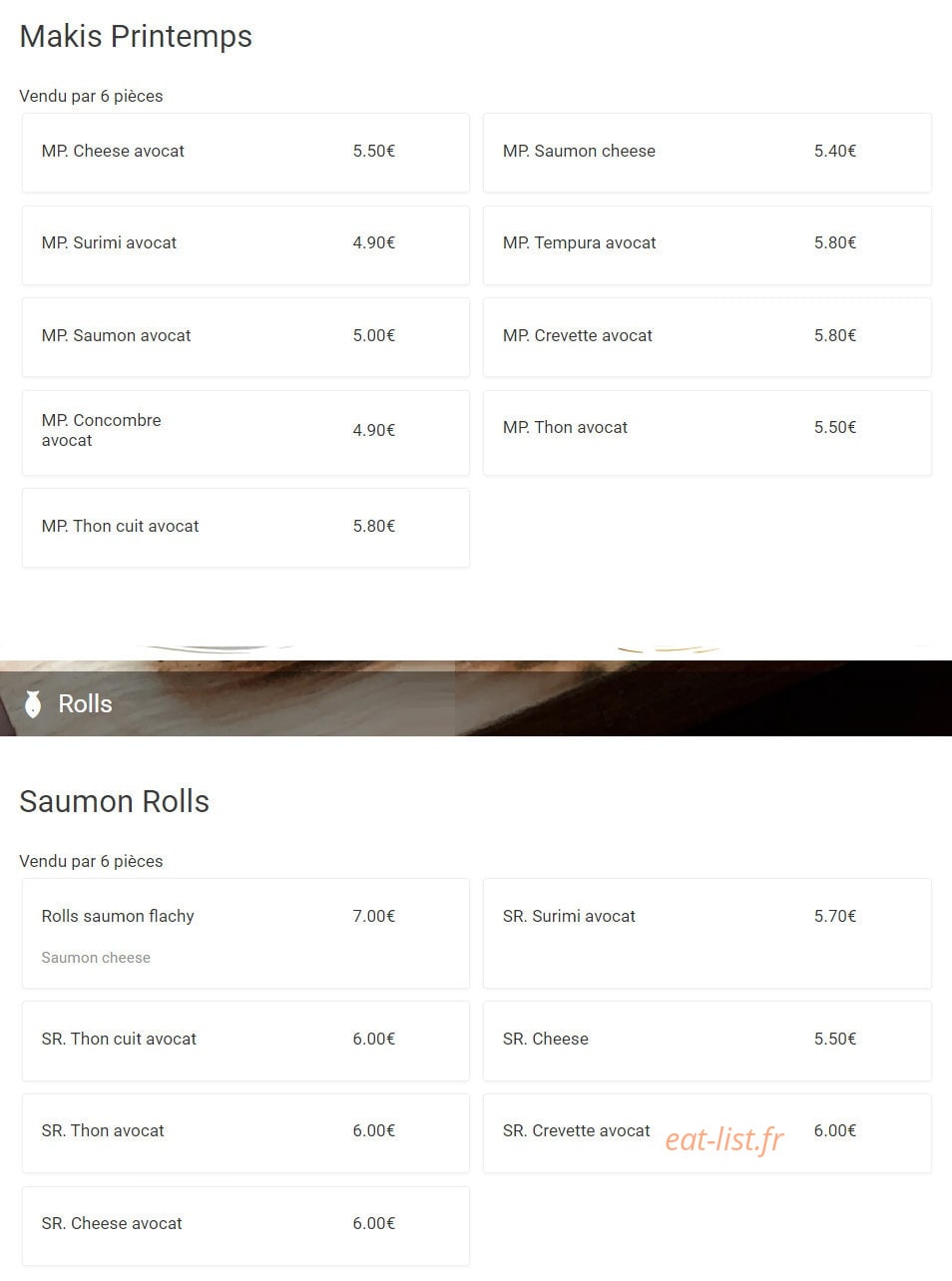Select MP. Saumon cheese item
This screenshot has width=952, height=1281.
707,153
